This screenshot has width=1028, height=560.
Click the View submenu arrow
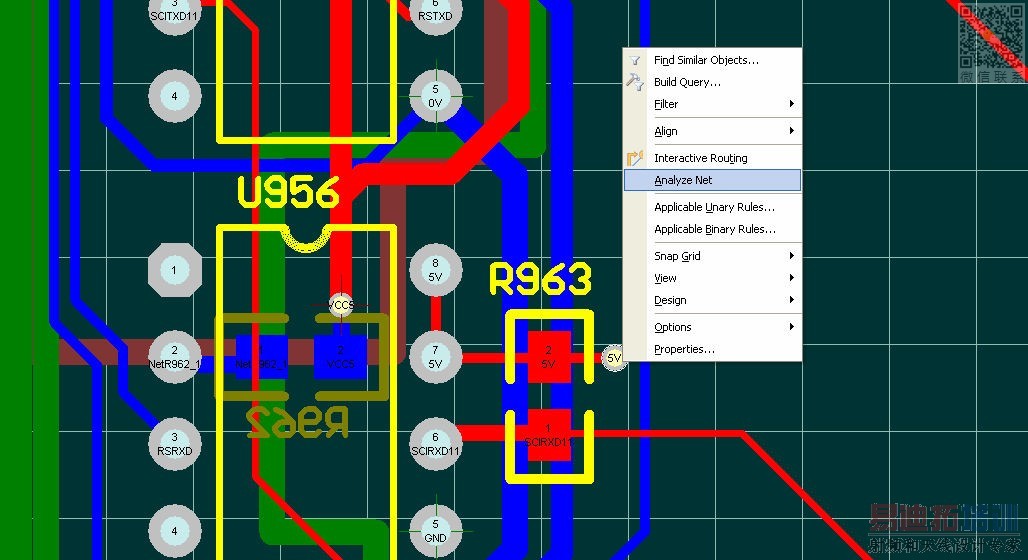click(x=791, y=278)
